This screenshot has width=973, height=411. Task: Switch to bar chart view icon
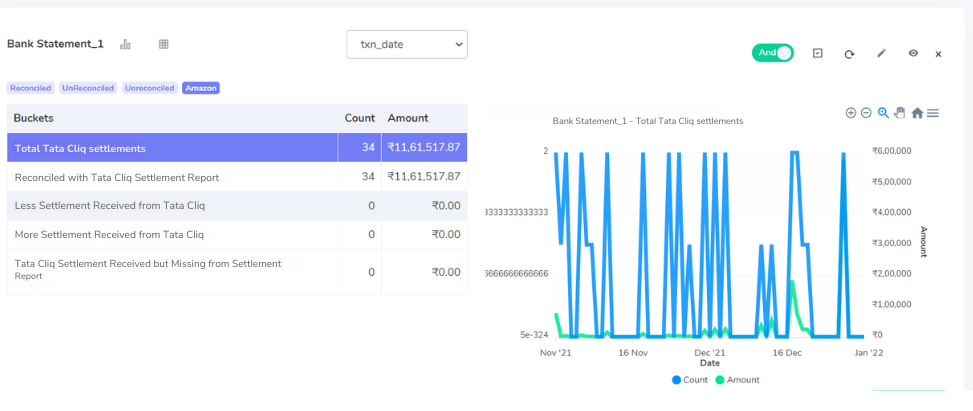point(125,44)
